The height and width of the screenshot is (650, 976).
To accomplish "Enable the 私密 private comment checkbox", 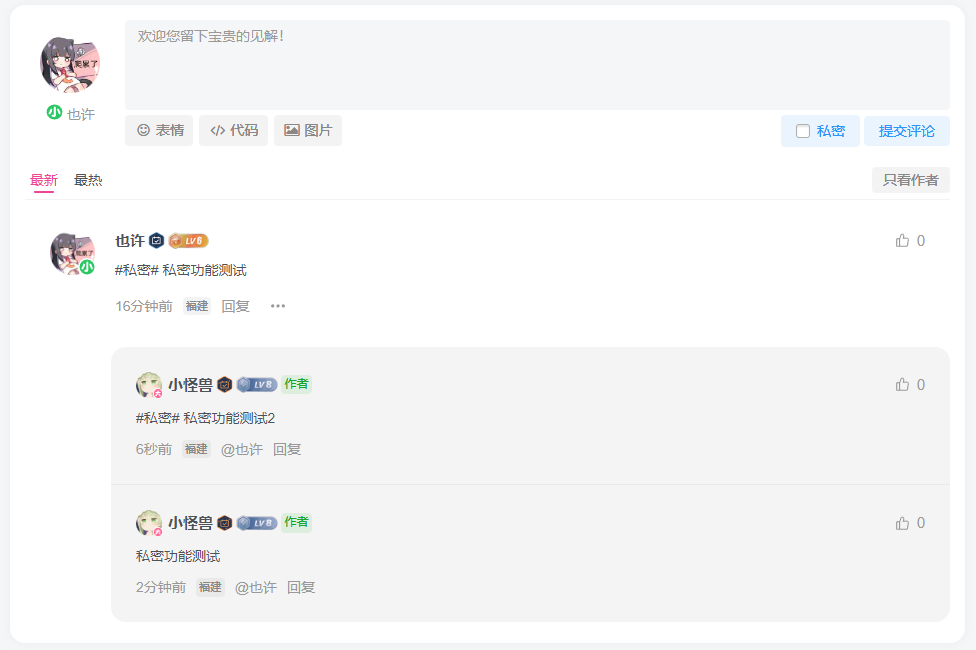I will (x=803, y=131).
